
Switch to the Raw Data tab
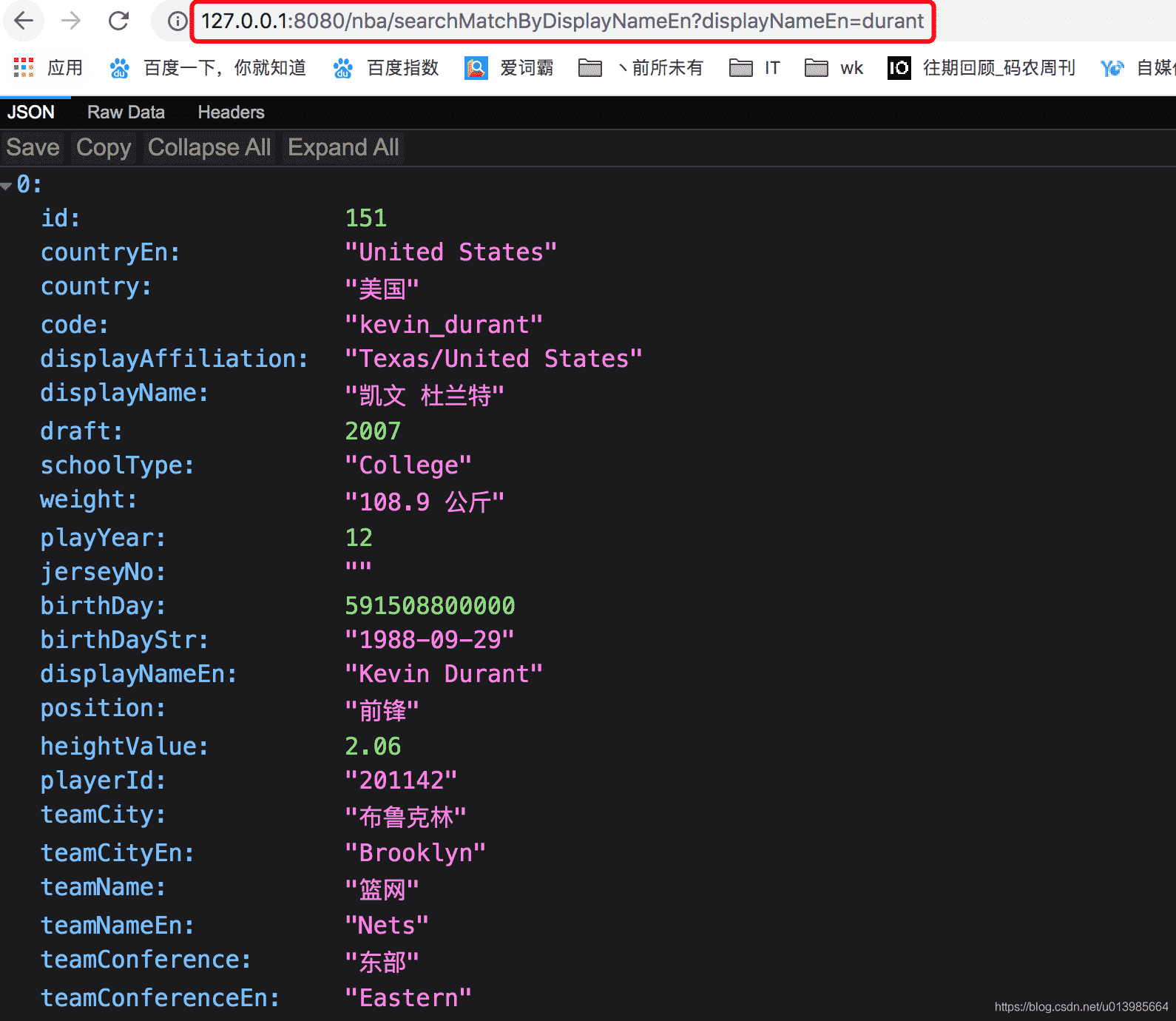126,112
